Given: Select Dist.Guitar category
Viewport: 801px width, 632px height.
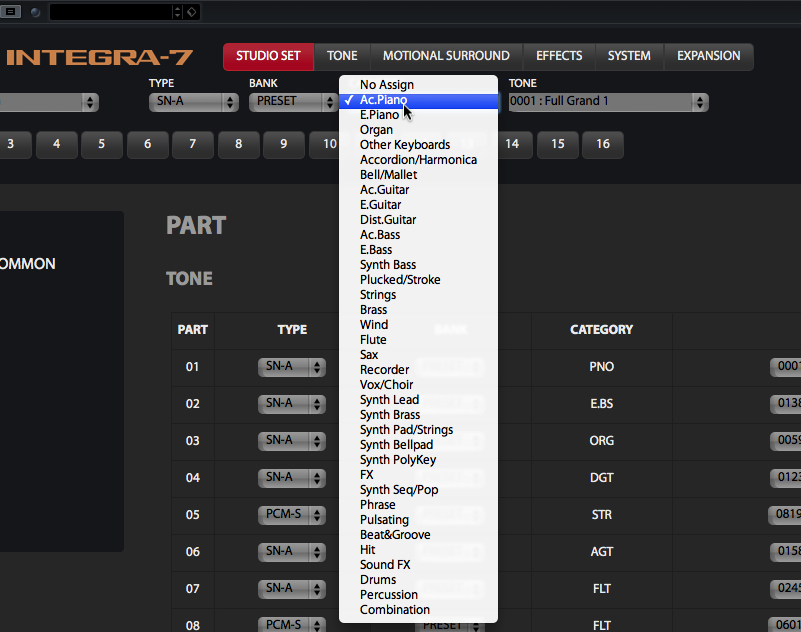Looking at the screenshot, I should [x=418, y=220].
